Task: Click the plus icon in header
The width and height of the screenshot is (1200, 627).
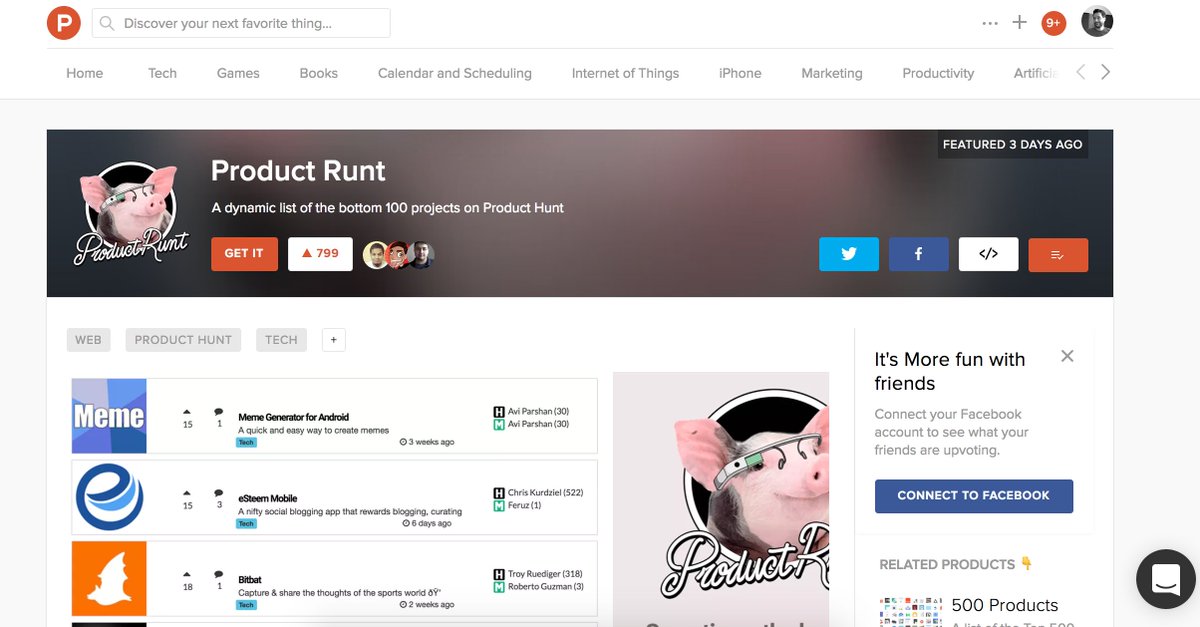Action: pos(1020,22)
